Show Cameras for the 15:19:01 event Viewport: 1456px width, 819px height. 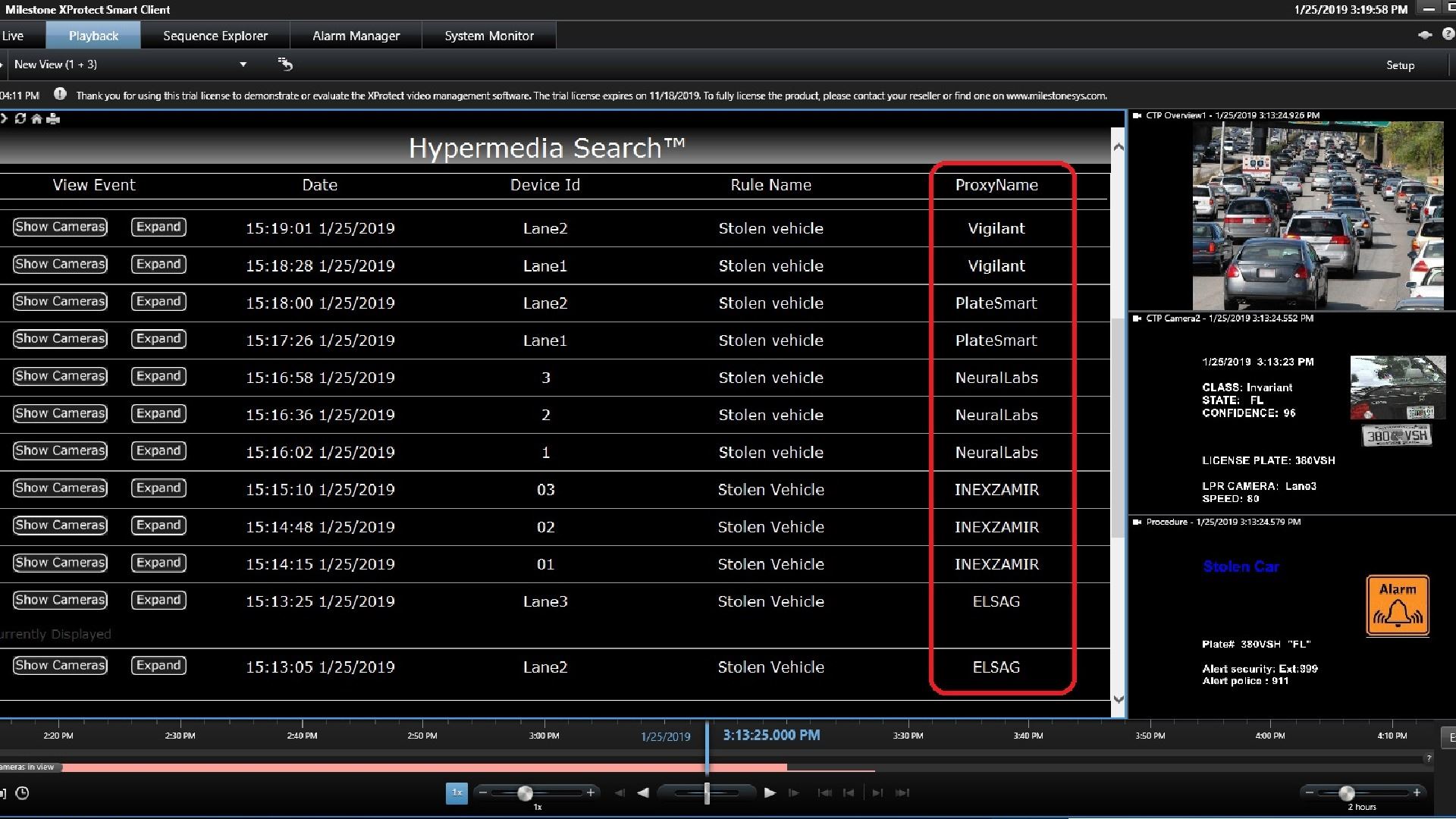[60, 227]
